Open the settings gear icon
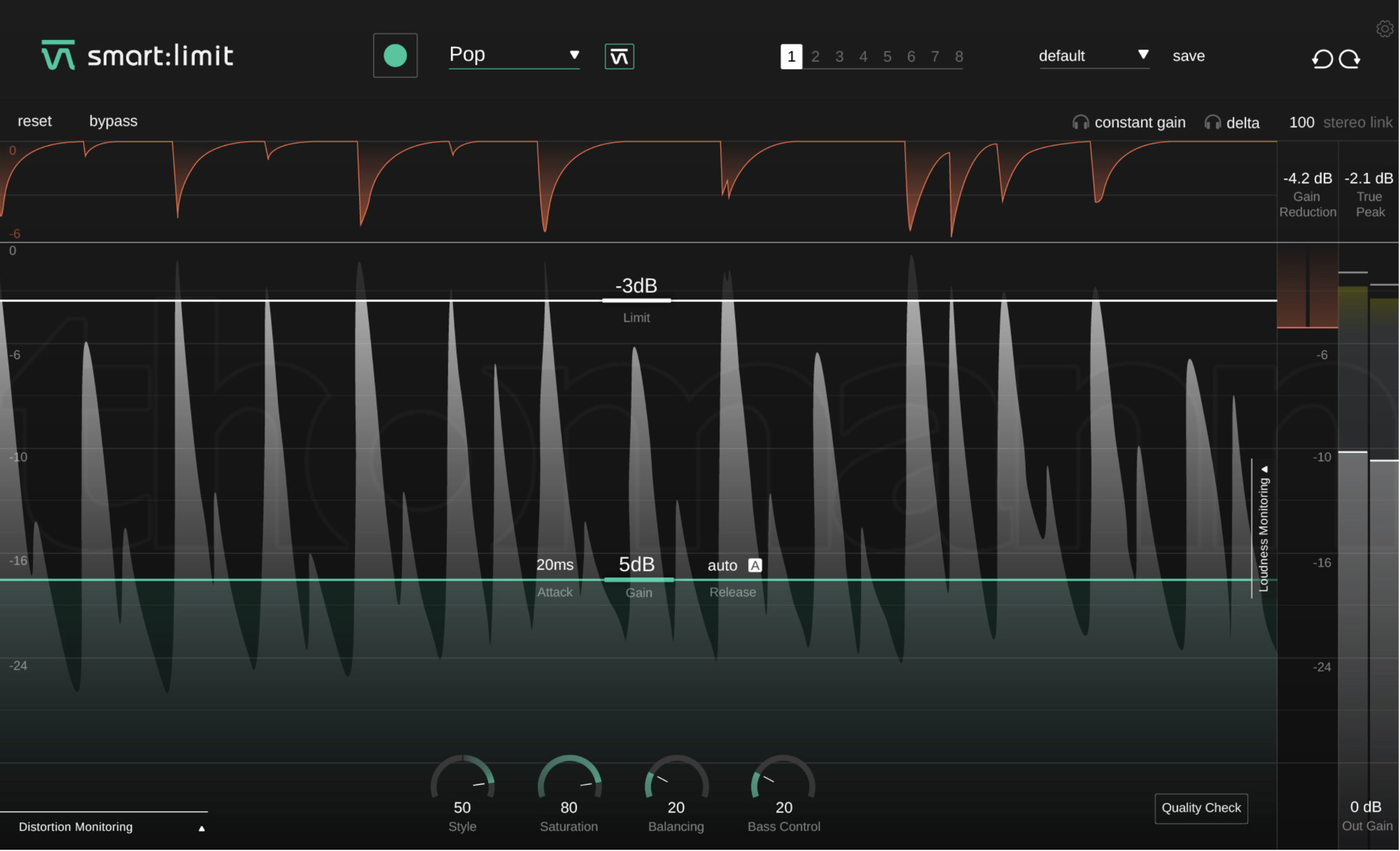The width and height of the screenshot is (1400, 851). click(1384, 28)
